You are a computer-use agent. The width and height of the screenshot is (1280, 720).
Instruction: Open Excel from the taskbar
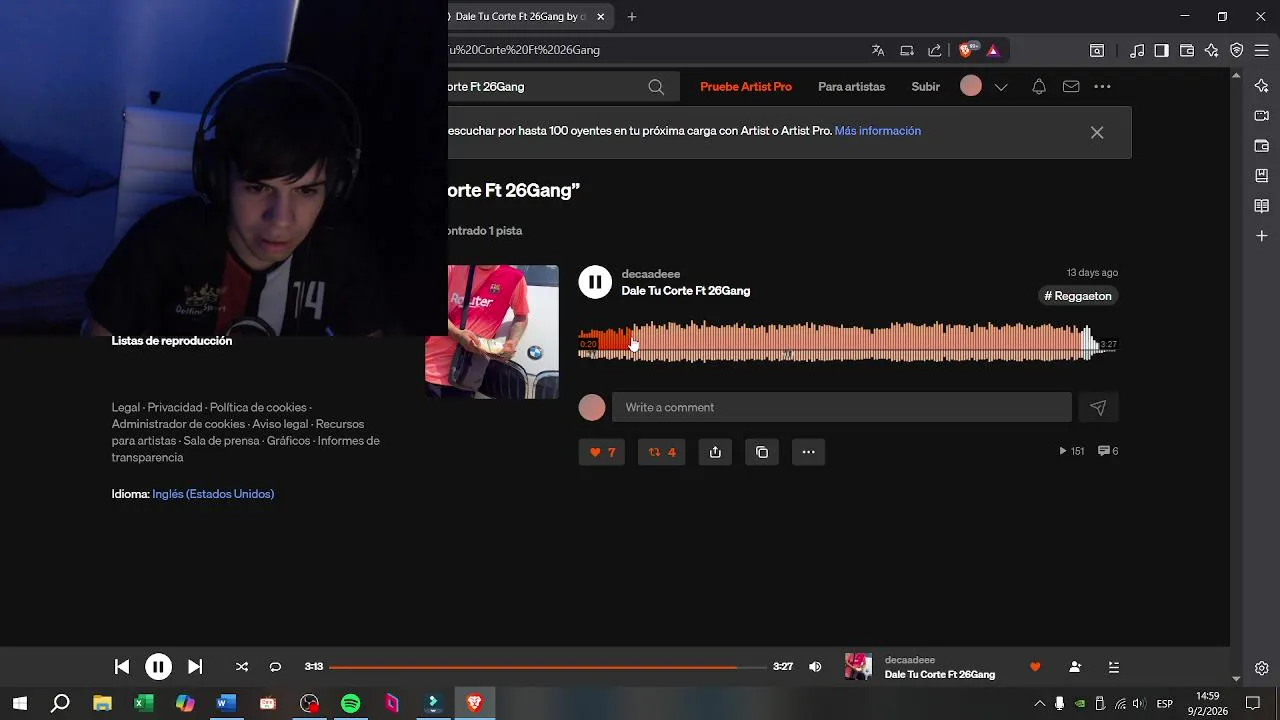click(x=144, y=704)
